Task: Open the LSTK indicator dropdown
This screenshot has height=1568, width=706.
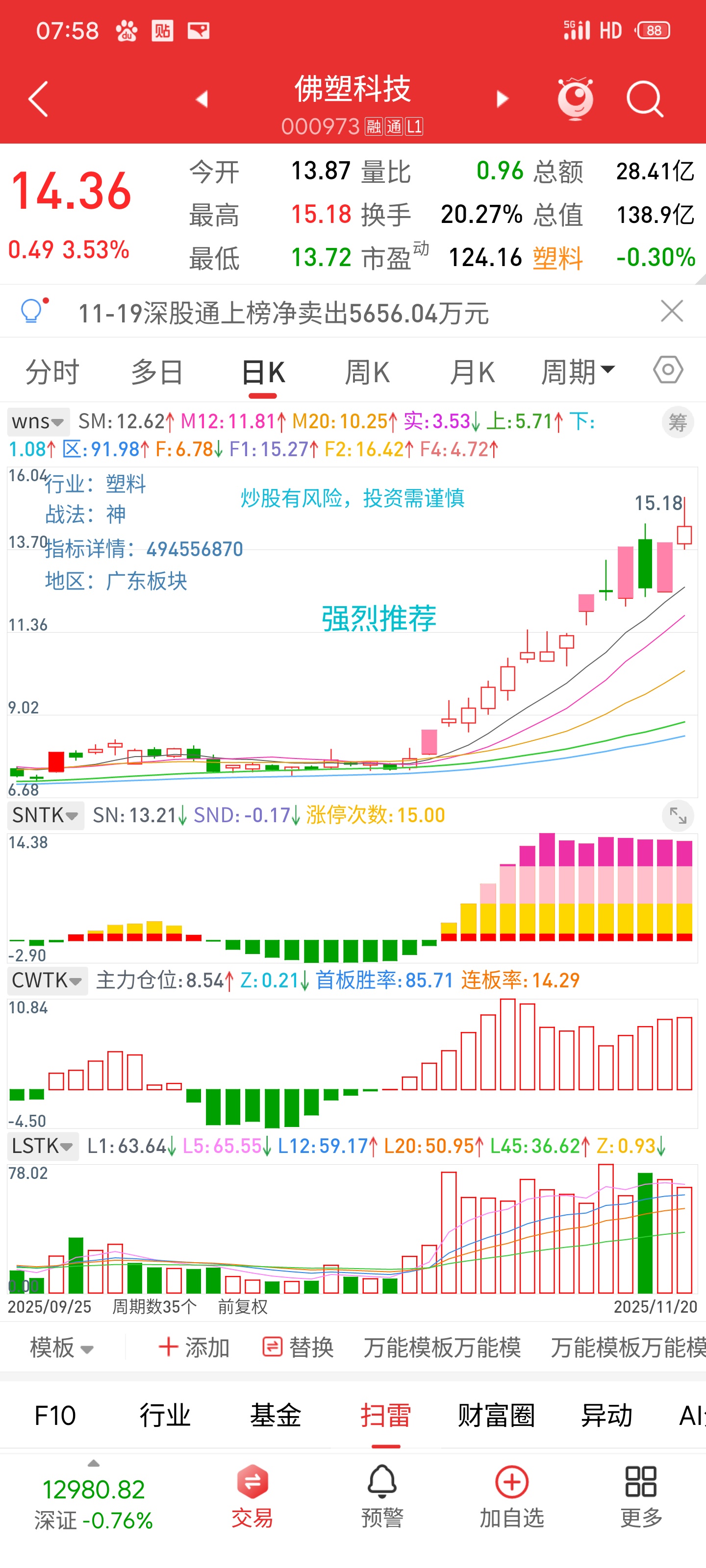Action: pos(43,1146)
